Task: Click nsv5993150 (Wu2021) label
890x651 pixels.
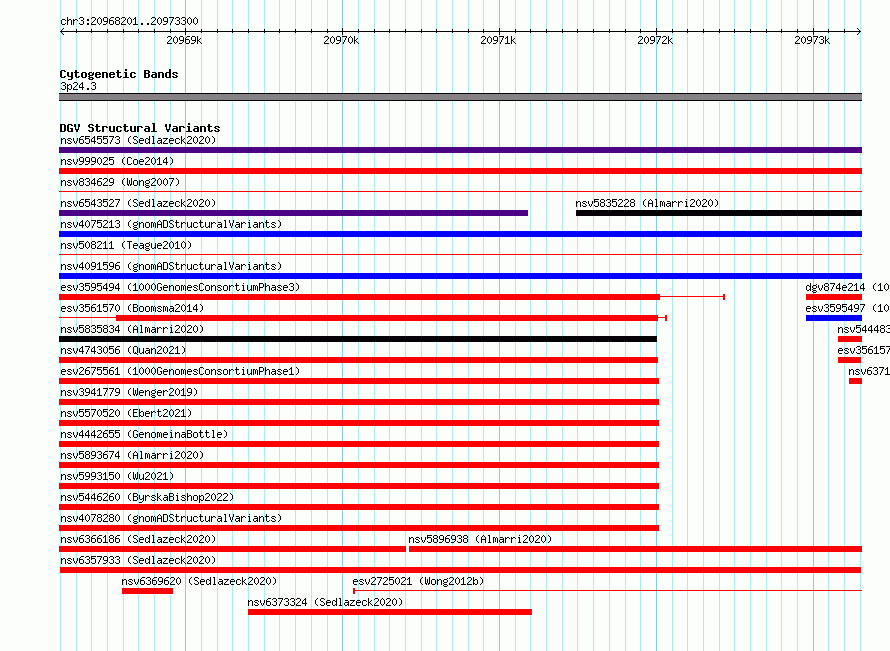Action: point(117,476)
